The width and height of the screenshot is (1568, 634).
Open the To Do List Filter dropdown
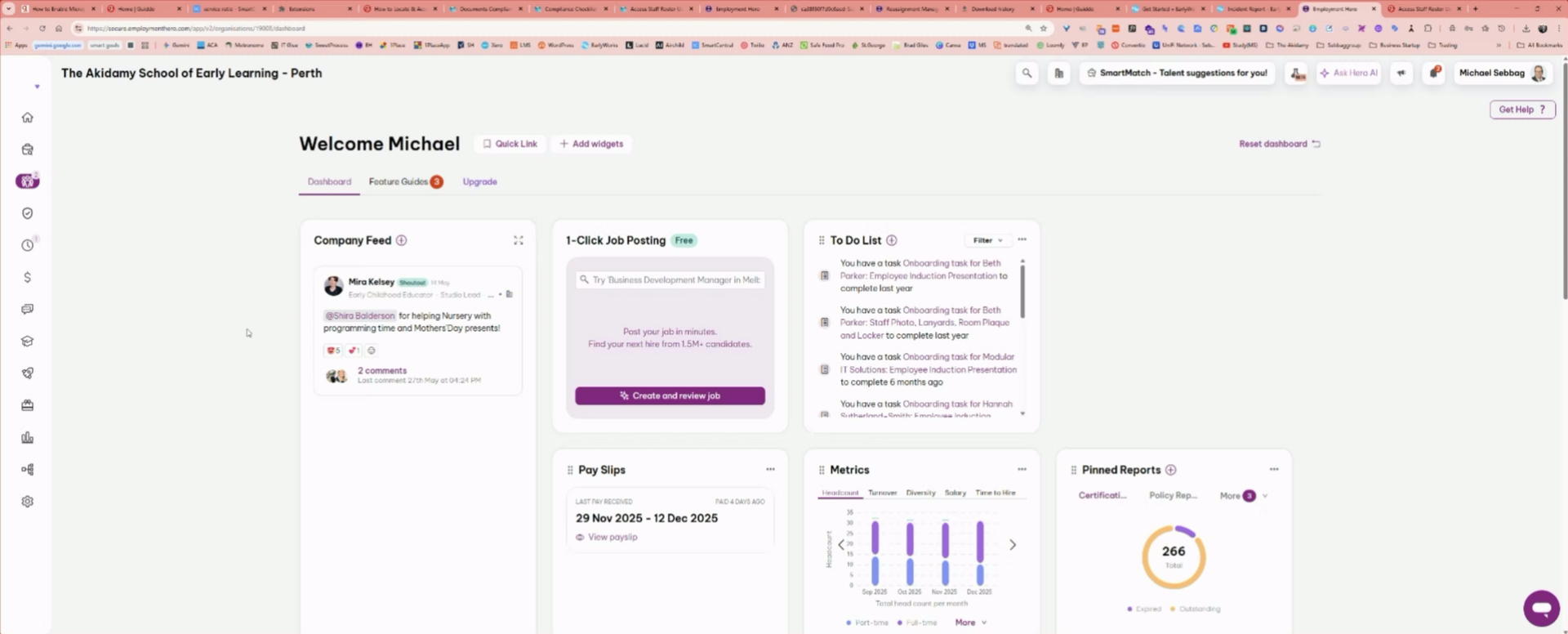pyautogui.click(x=987, y=240)
